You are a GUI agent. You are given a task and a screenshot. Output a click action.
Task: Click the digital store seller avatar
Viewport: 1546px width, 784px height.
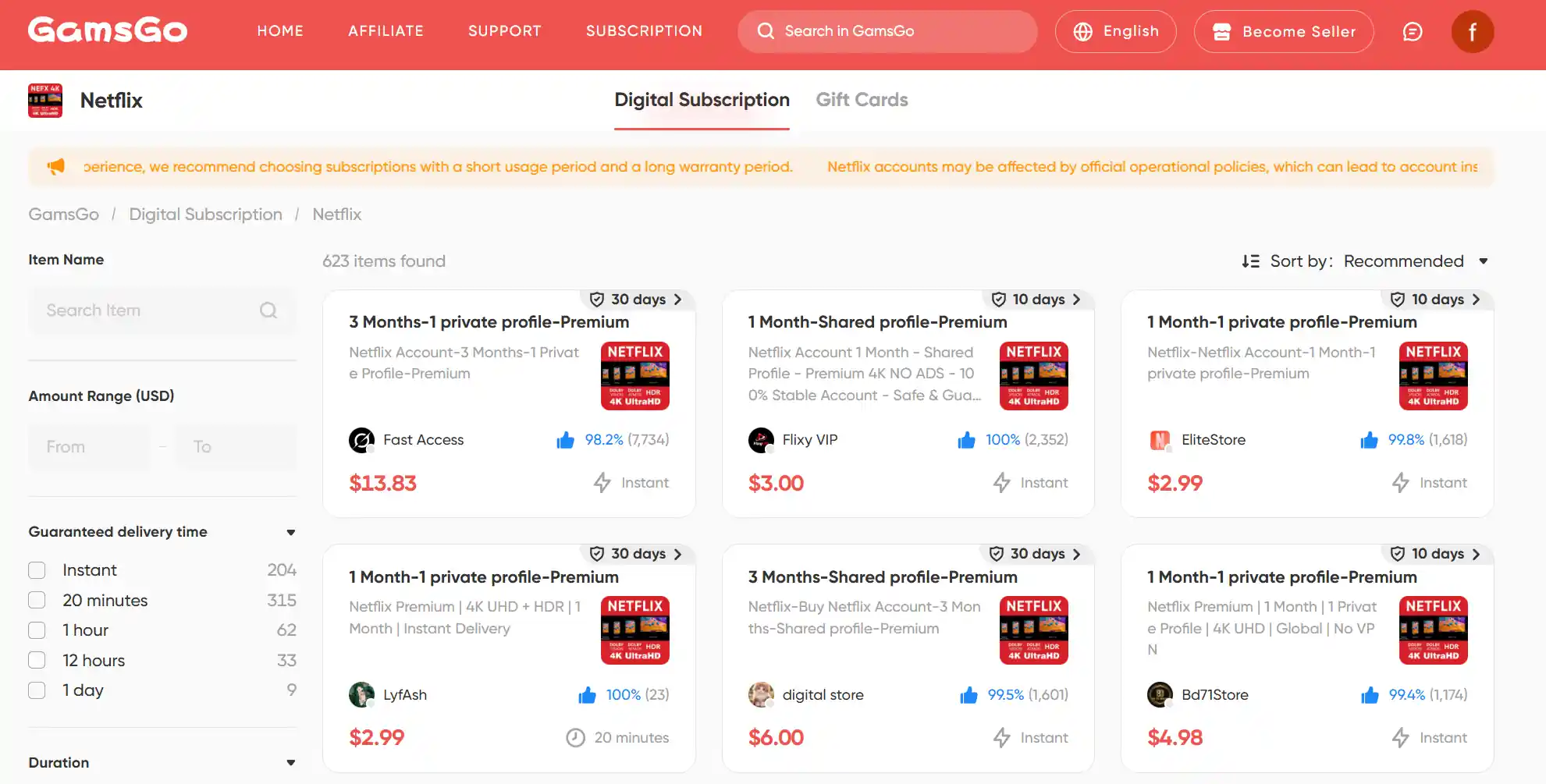pyautogui.click(x=761, y=694)
